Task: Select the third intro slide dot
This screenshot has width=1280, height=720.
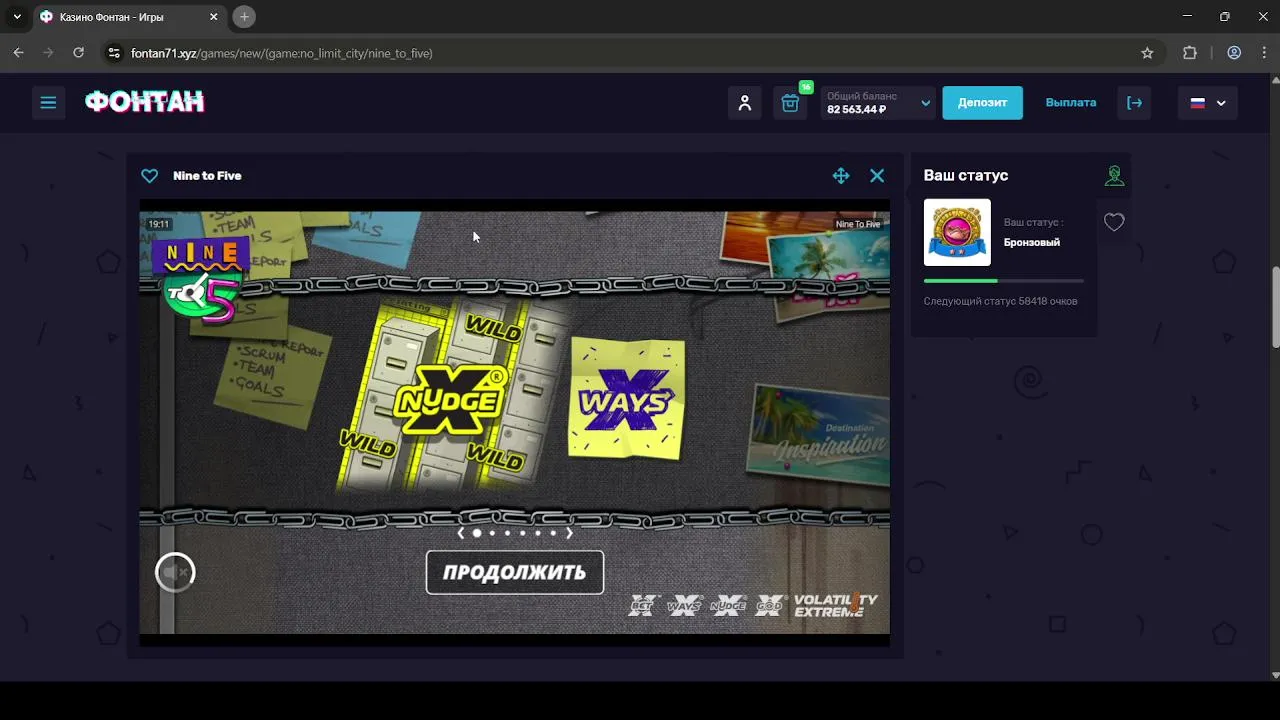Action: pyautogui.click(x=507, y=533)
